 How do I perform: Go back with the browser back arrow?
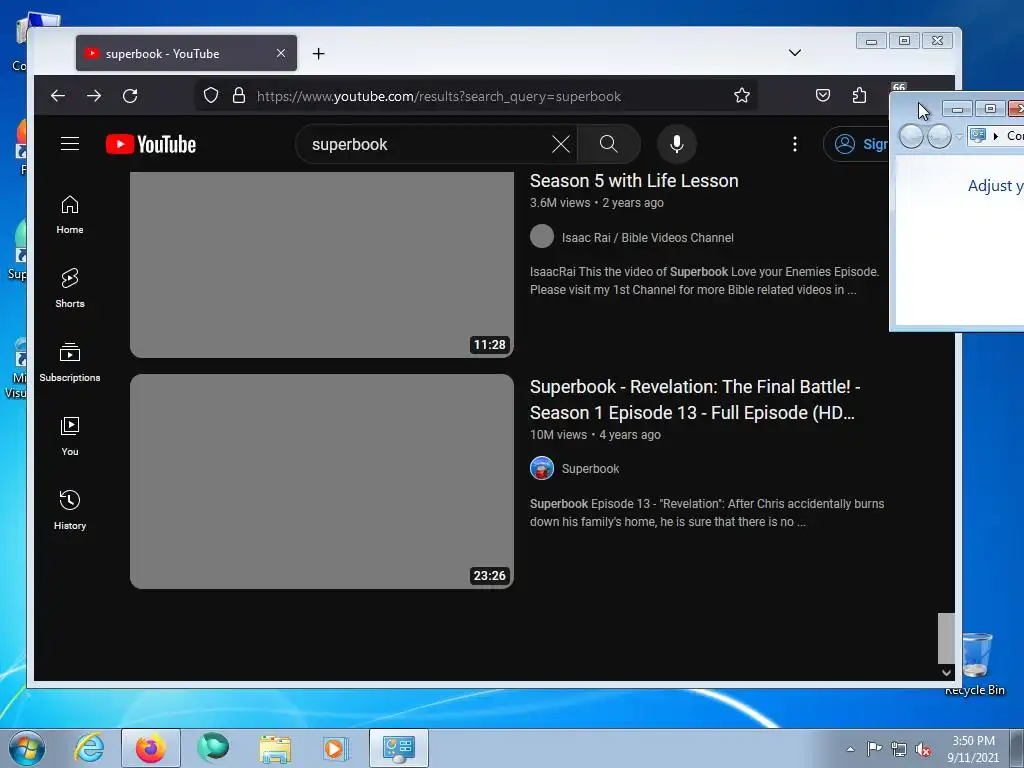(x=58, y=96)
